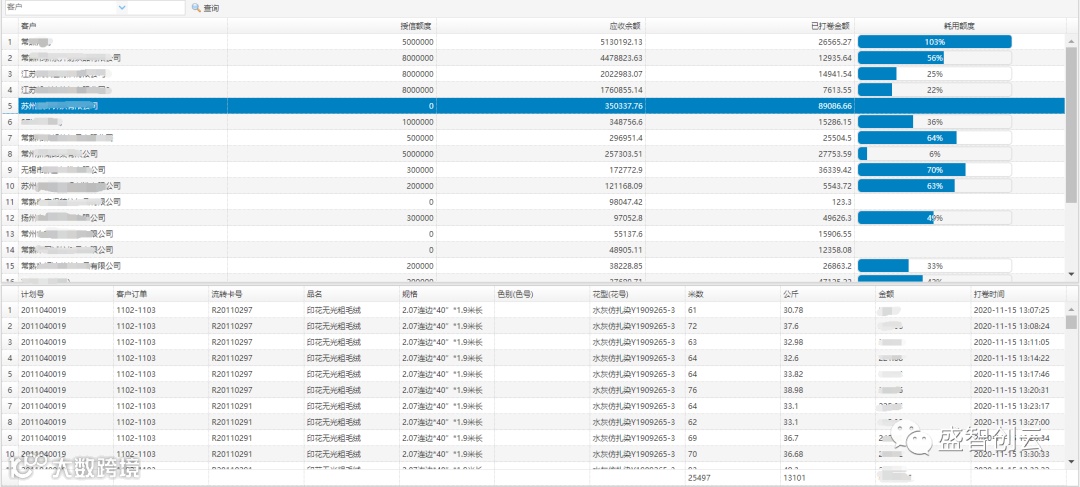Sort details by 金额 column header
1080x487 pixels.
886,293
